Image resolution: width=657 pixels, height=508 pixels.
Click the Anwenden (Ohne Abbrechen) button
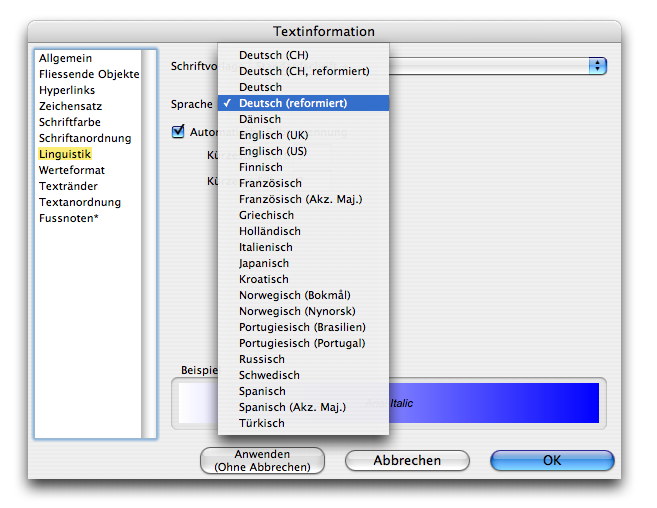tap(262, 460)
